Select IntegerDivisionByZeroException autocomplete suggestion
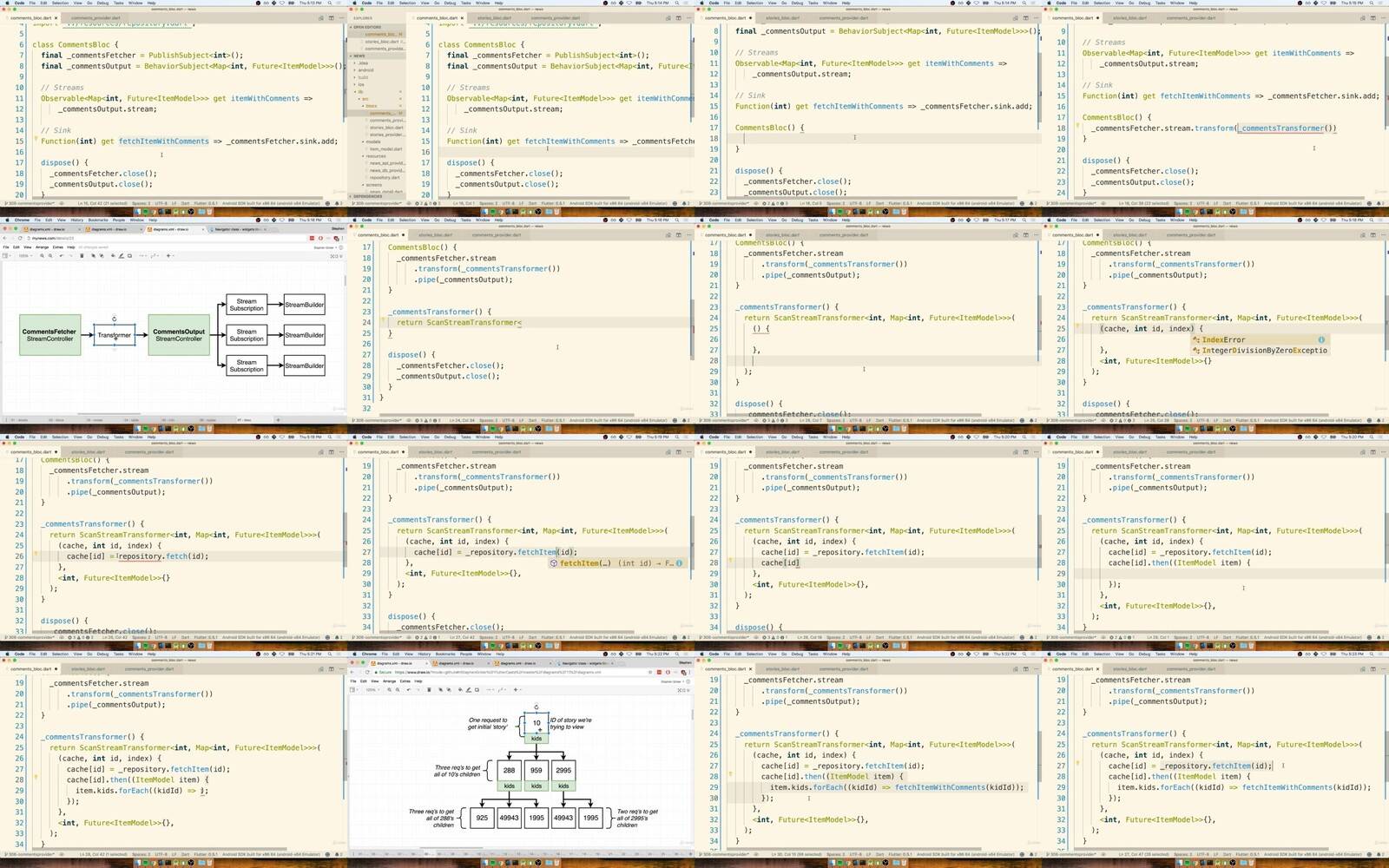Screen dimensions: 1389x868 tap(1259, 350)
